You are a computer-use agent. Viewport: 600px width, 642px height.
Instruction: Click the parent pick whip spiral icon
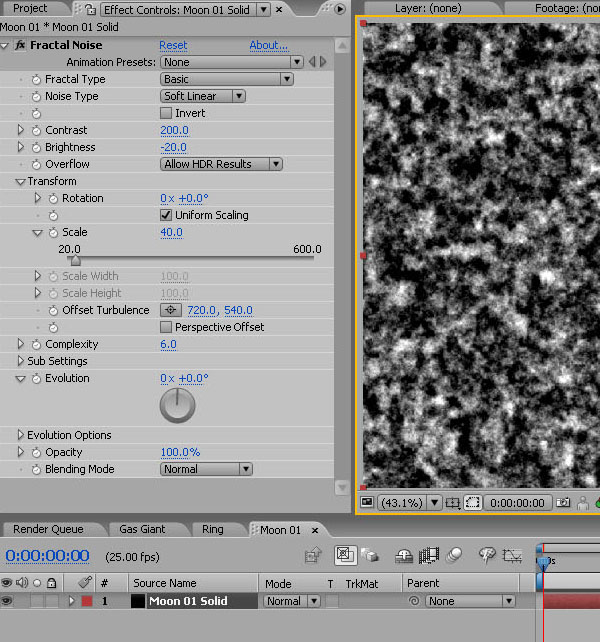[x=414, y=602]
